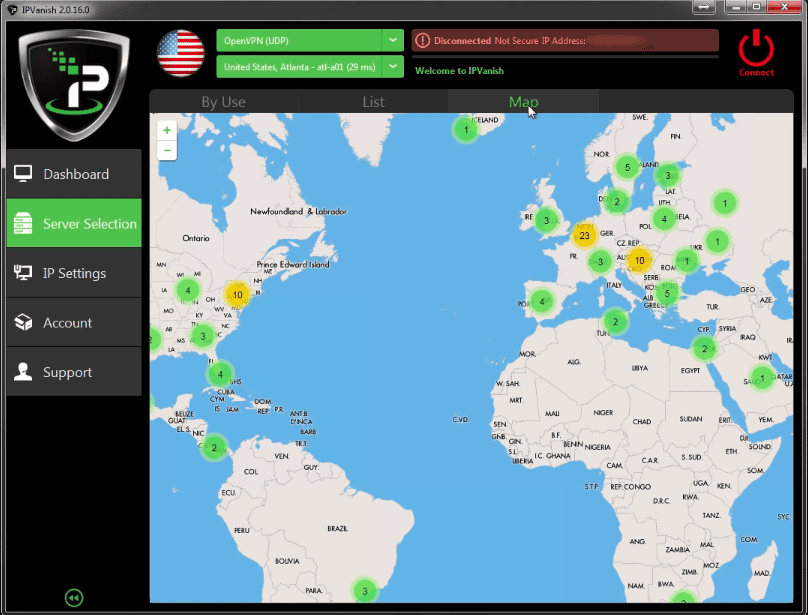Screen dimensions: 808x615
Task: Select the 1-server cluster over Saudi Arabia
Action: tap(762, 378)
